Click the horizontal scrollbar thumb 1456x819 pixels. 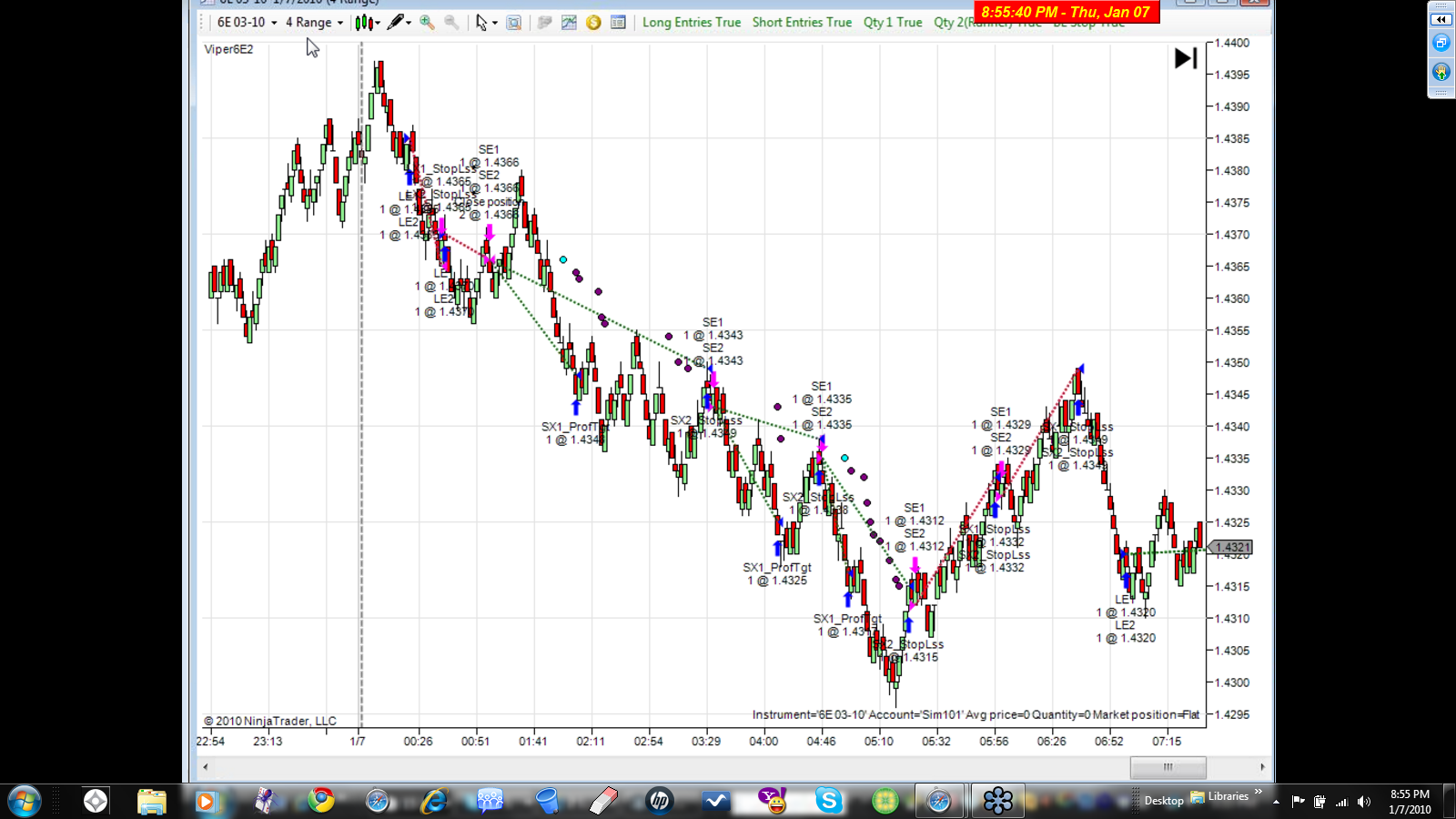tap(1168, 767)
